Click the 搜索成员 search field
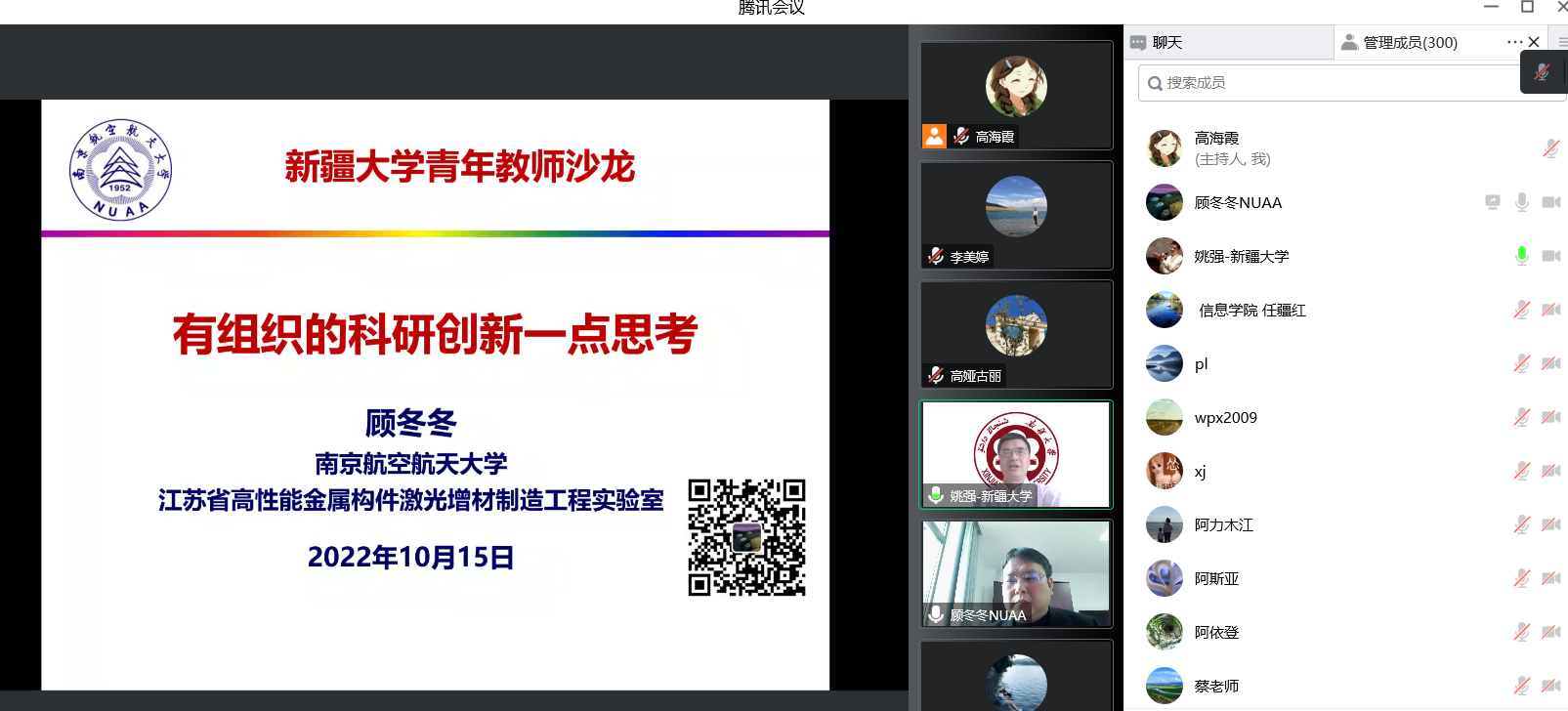Image resolution: width=1568 pixels, height=711 pixels. [x=1351, y=83]
